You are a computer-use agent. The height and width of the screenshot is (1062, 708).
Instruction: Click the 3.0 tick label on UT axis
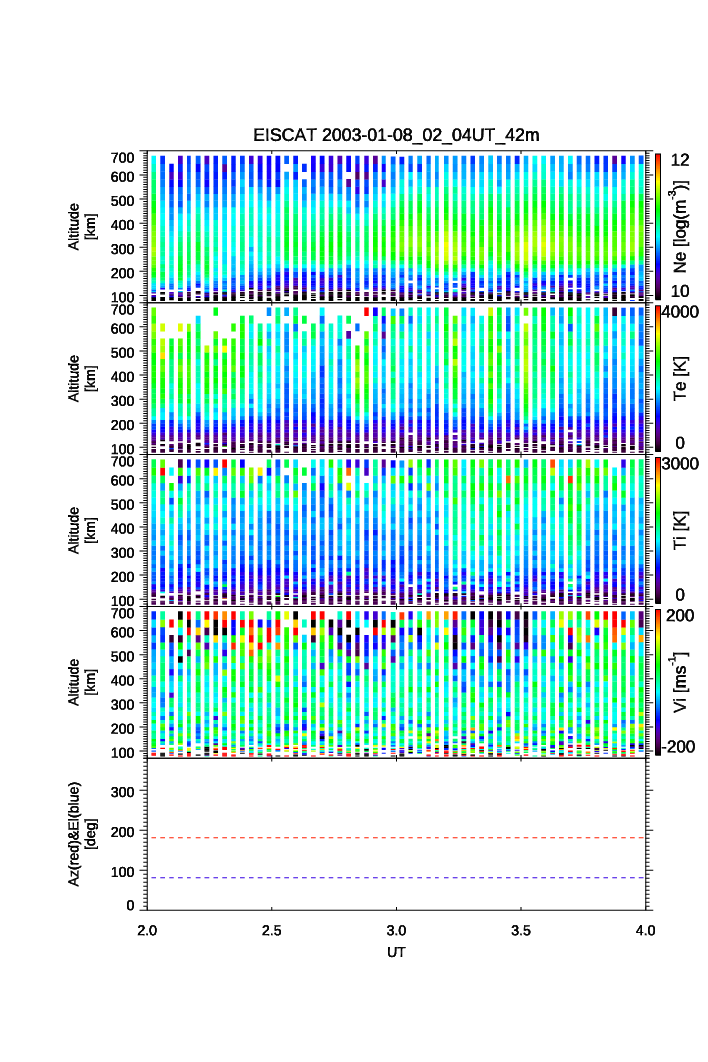coord(397,930)
